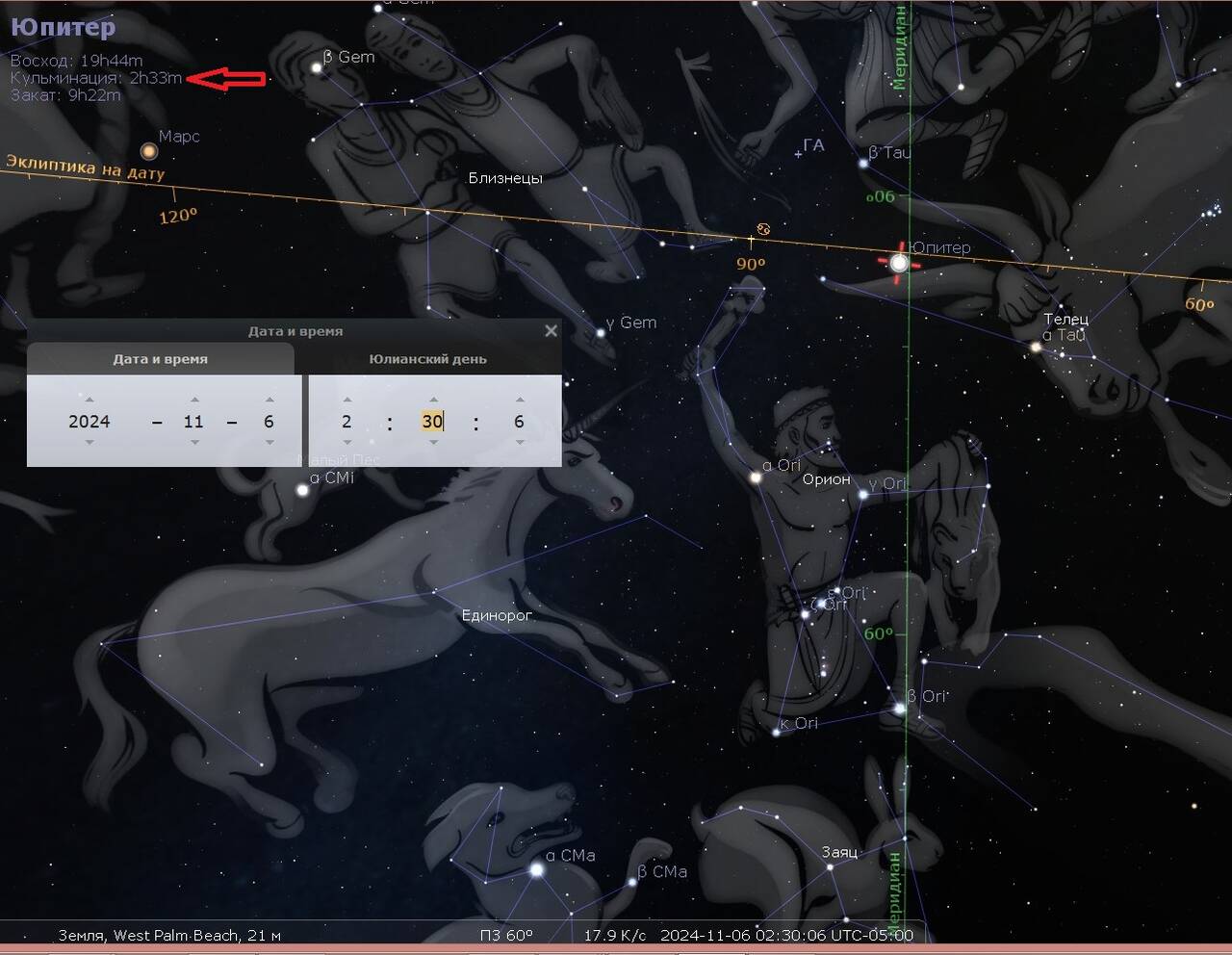Select the planet Jupiter in the sky
Screen dimensions: 1232x955
(899, 263)
